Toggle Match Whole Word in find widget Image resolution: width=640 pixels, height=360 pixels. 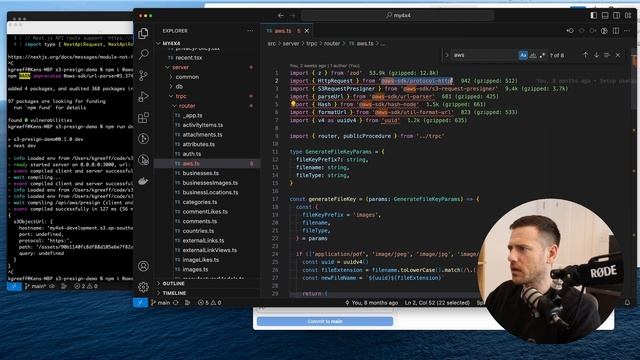pyautogui.click(x=533, y=55)
